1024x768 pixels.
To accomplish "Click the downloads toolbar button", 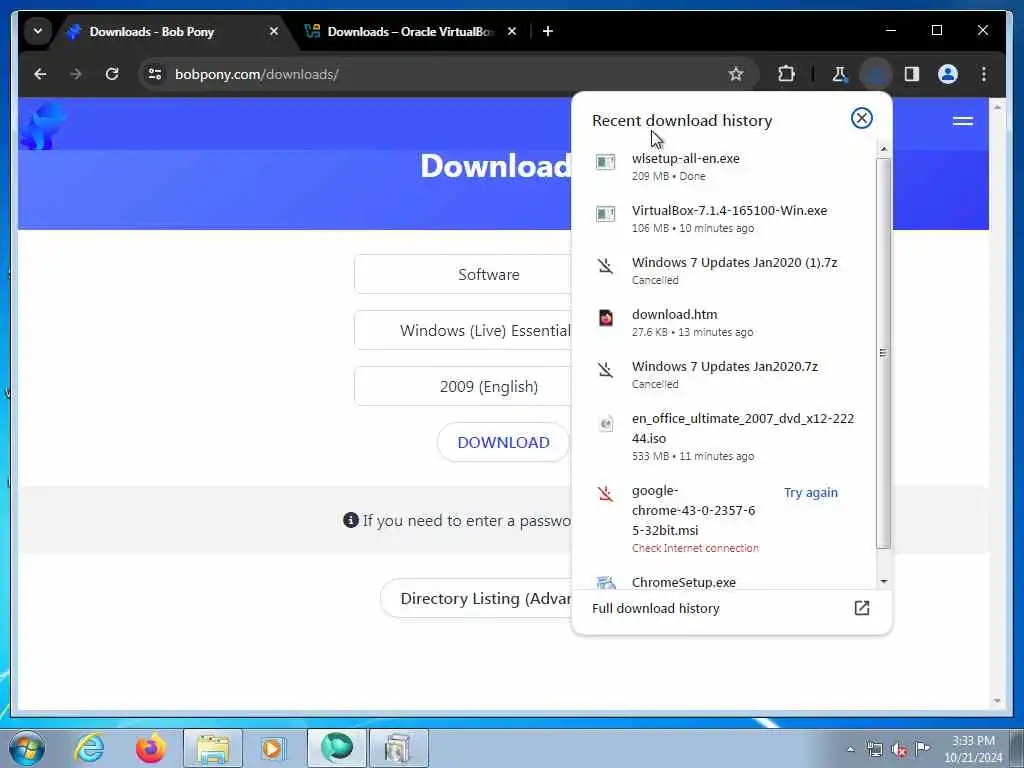I will 876,74.
